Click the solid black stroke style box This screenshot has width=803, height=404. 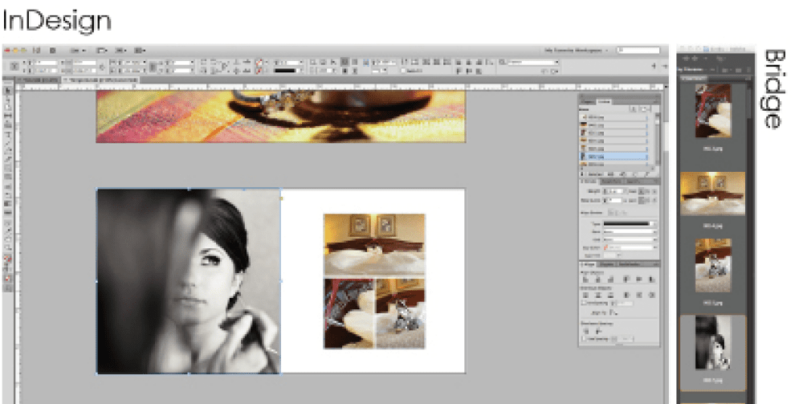(x=287, y=71)
